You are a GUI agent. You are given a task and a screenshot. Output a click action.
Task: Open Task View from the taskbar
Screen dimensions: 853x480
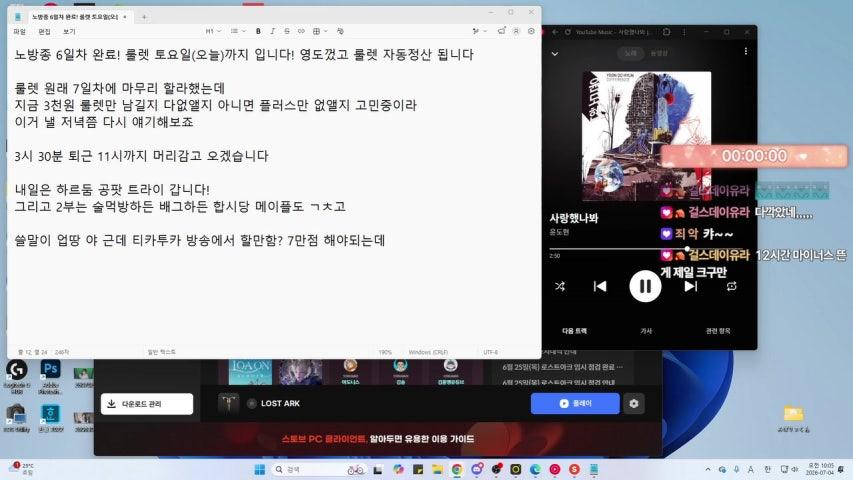pos(378,469)
